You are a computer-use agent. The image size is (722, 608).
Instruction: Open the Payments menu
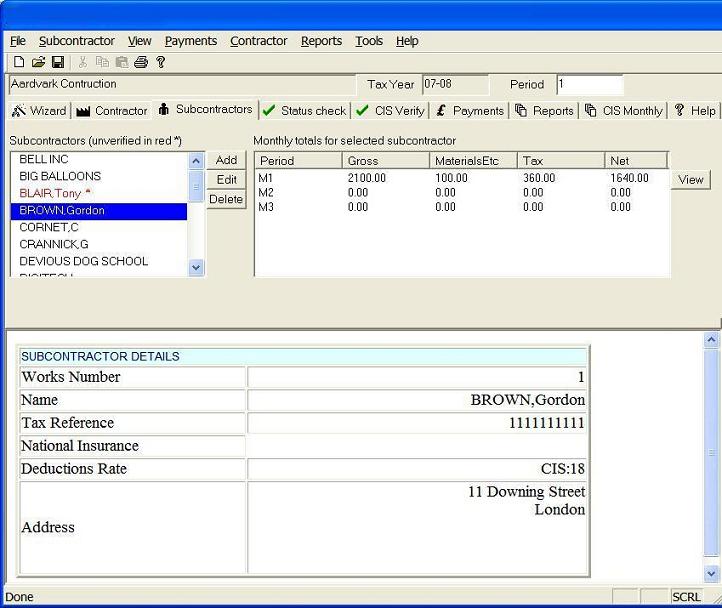(x=191, y=41)
